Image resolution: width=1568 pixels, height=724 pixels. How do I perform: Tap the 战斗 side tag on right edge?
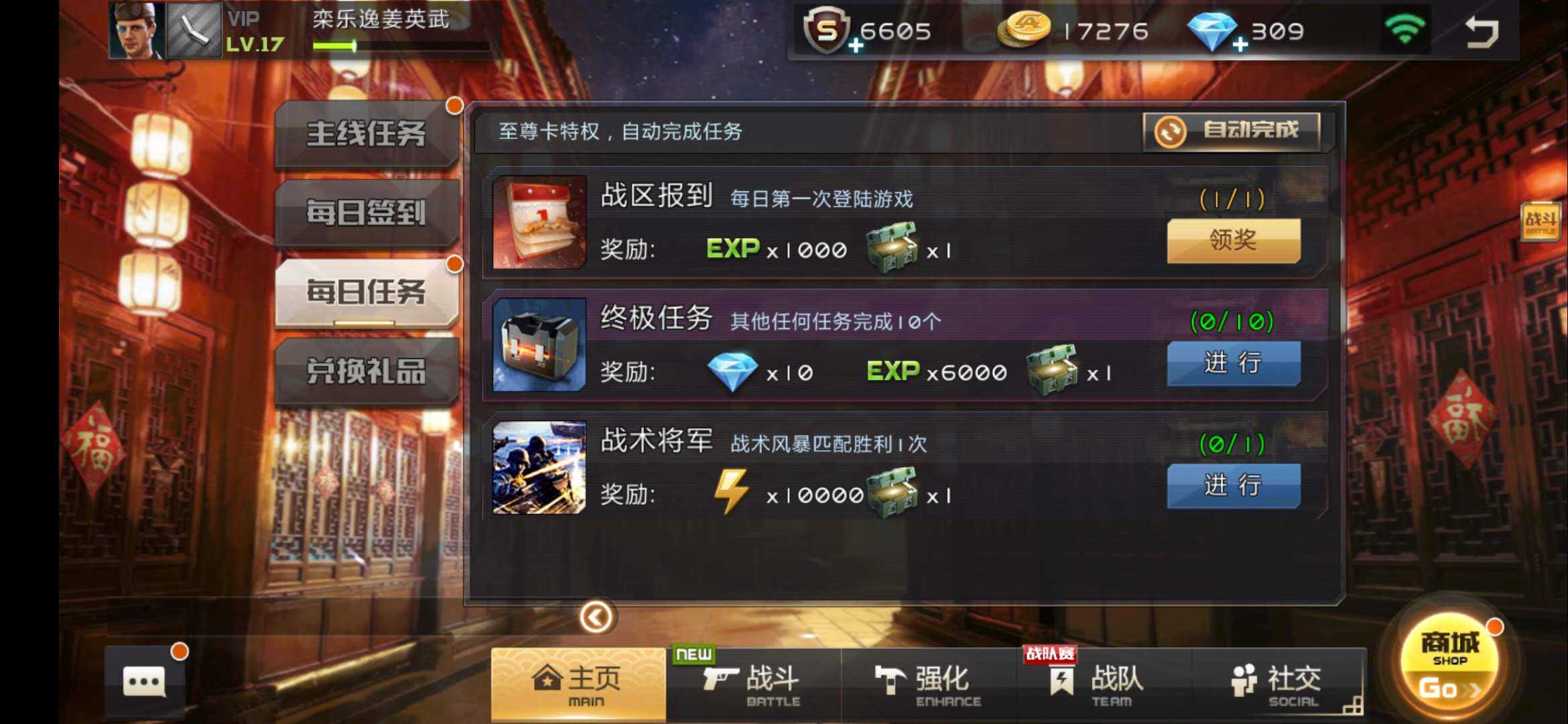pyautogui.click(x=1540, y=221)
